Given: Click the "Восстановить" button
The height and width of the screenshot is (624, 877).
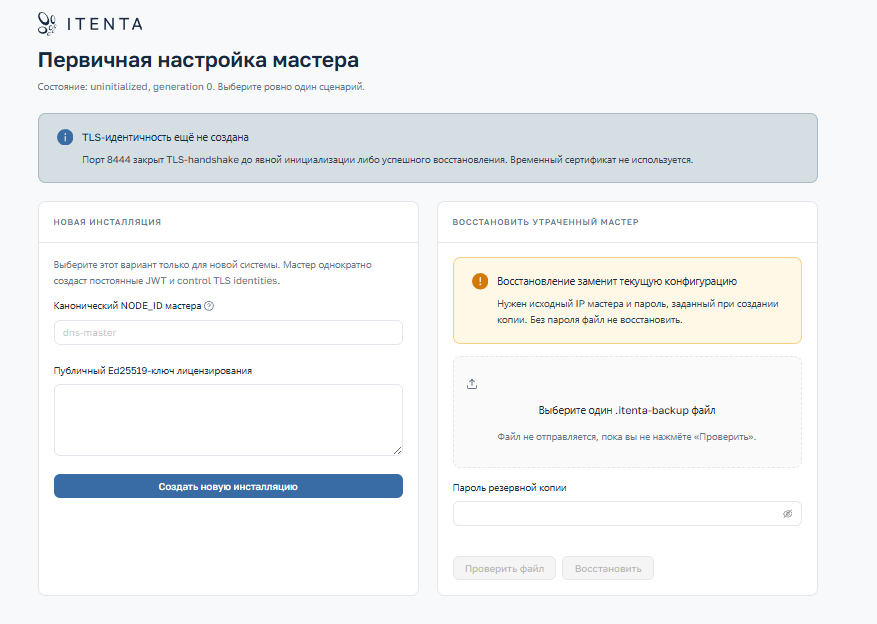Looking at the screenshot, I should click(x=608, y=569).
